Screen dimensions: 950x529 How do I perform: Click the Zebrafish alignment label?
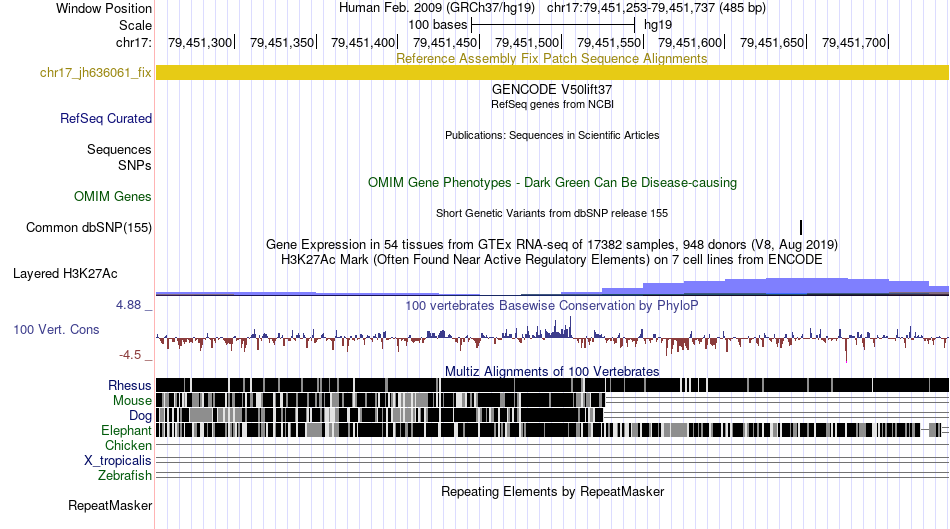[x=125, y=476]
